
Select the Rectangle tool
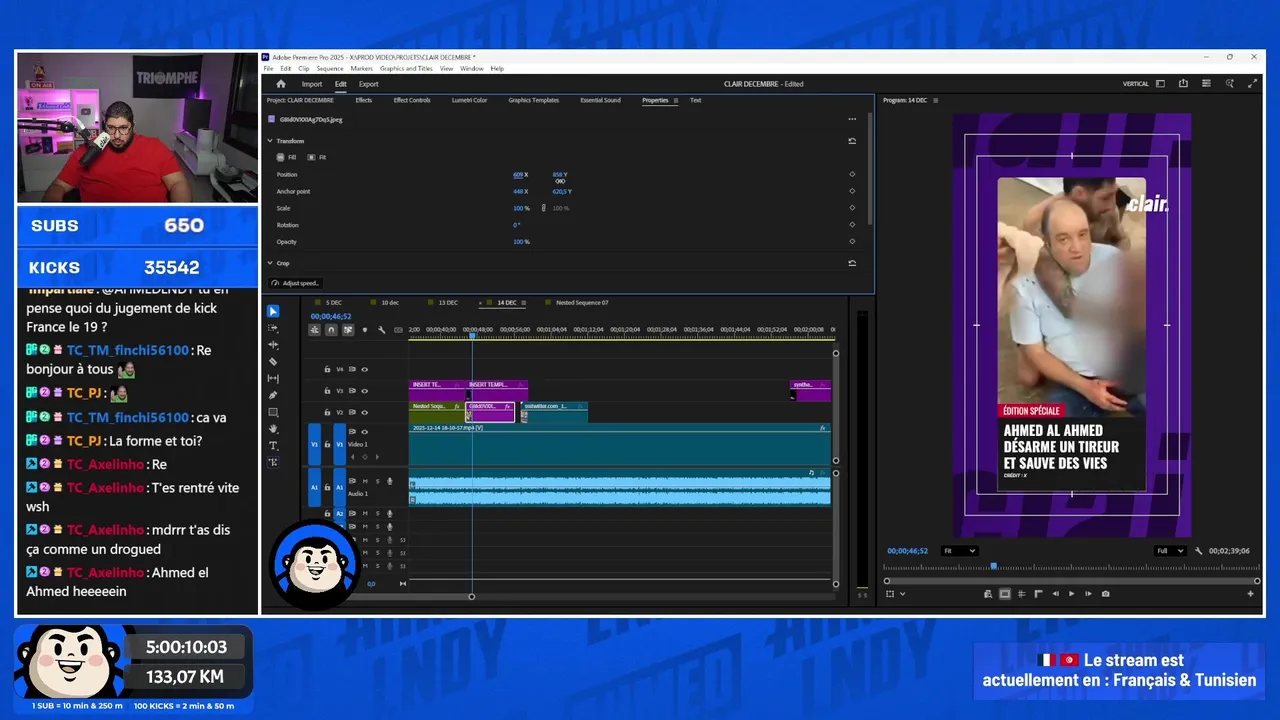click(x=273, y=412)
